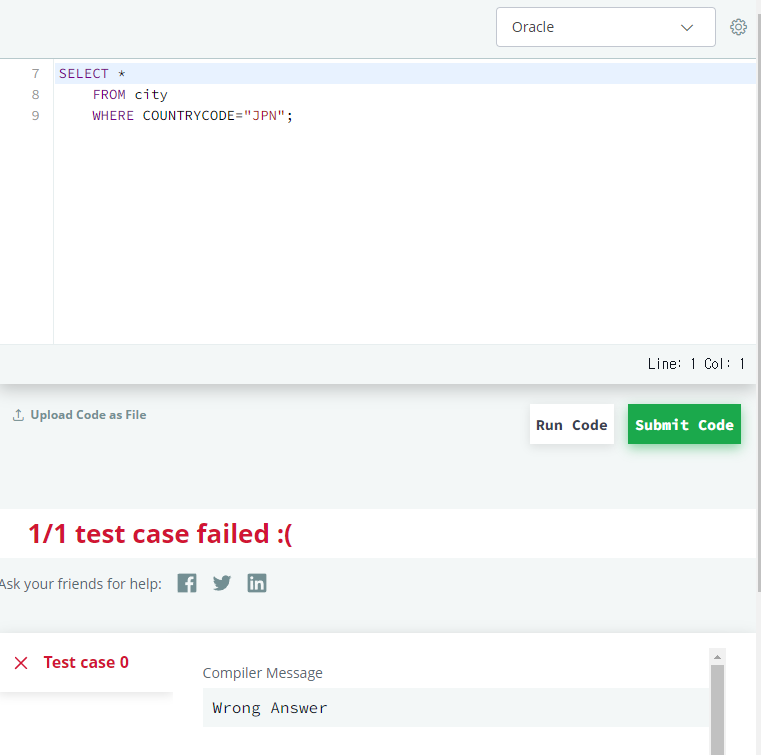
Task: Place cursor on SELECT * line
Action: coord(405,74)
